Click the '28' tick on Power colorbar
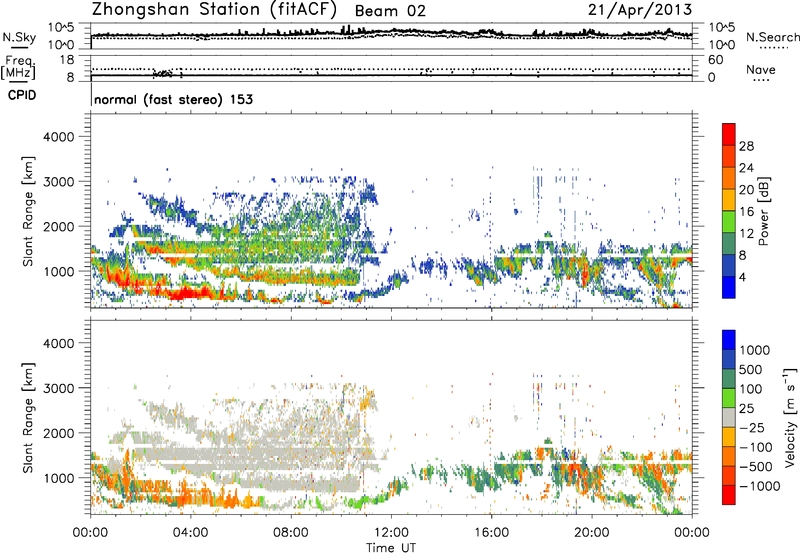This screenshot has height=554, width=800. pos(746,146)
